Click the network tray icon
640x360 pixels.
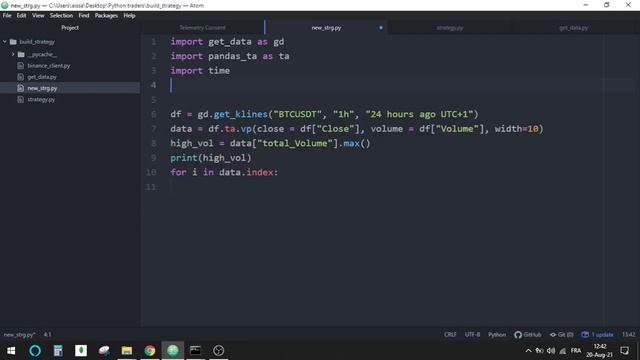pos(563,351)
